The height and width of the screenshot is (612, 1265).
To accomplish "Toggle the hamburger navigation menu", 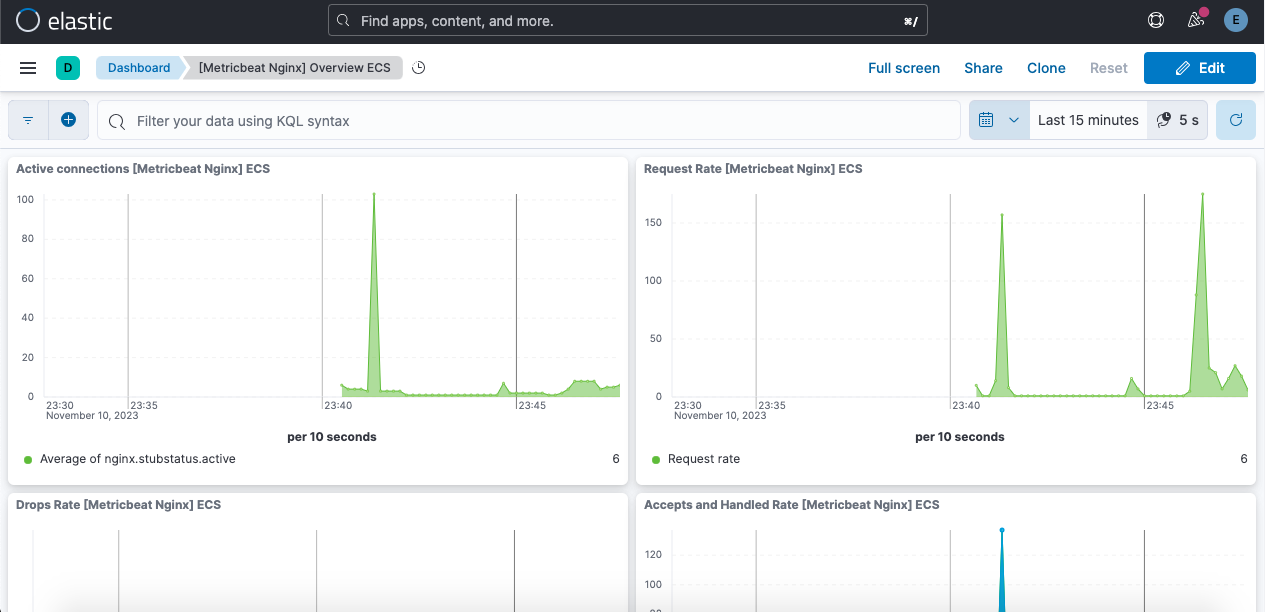I will click(x=28, y=68).
